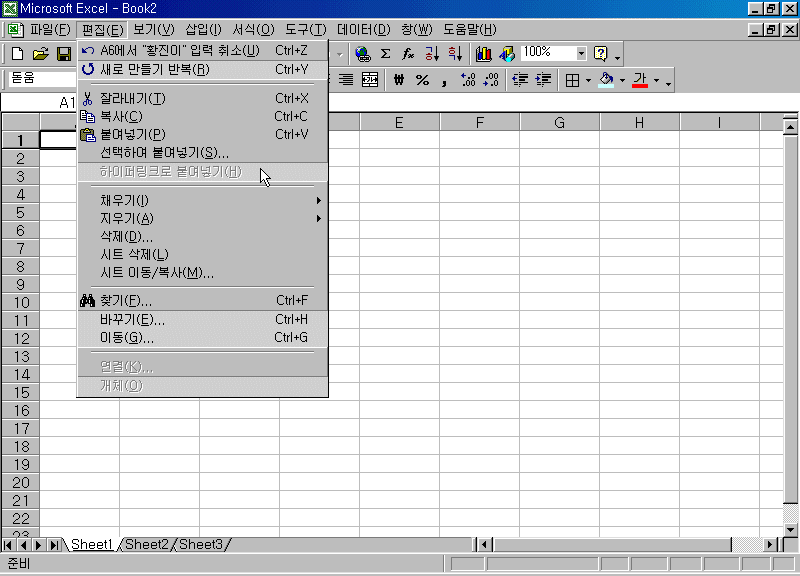Open the 데이터(D) menu
The width and height of the screenshot is (800, 576).
364,30
